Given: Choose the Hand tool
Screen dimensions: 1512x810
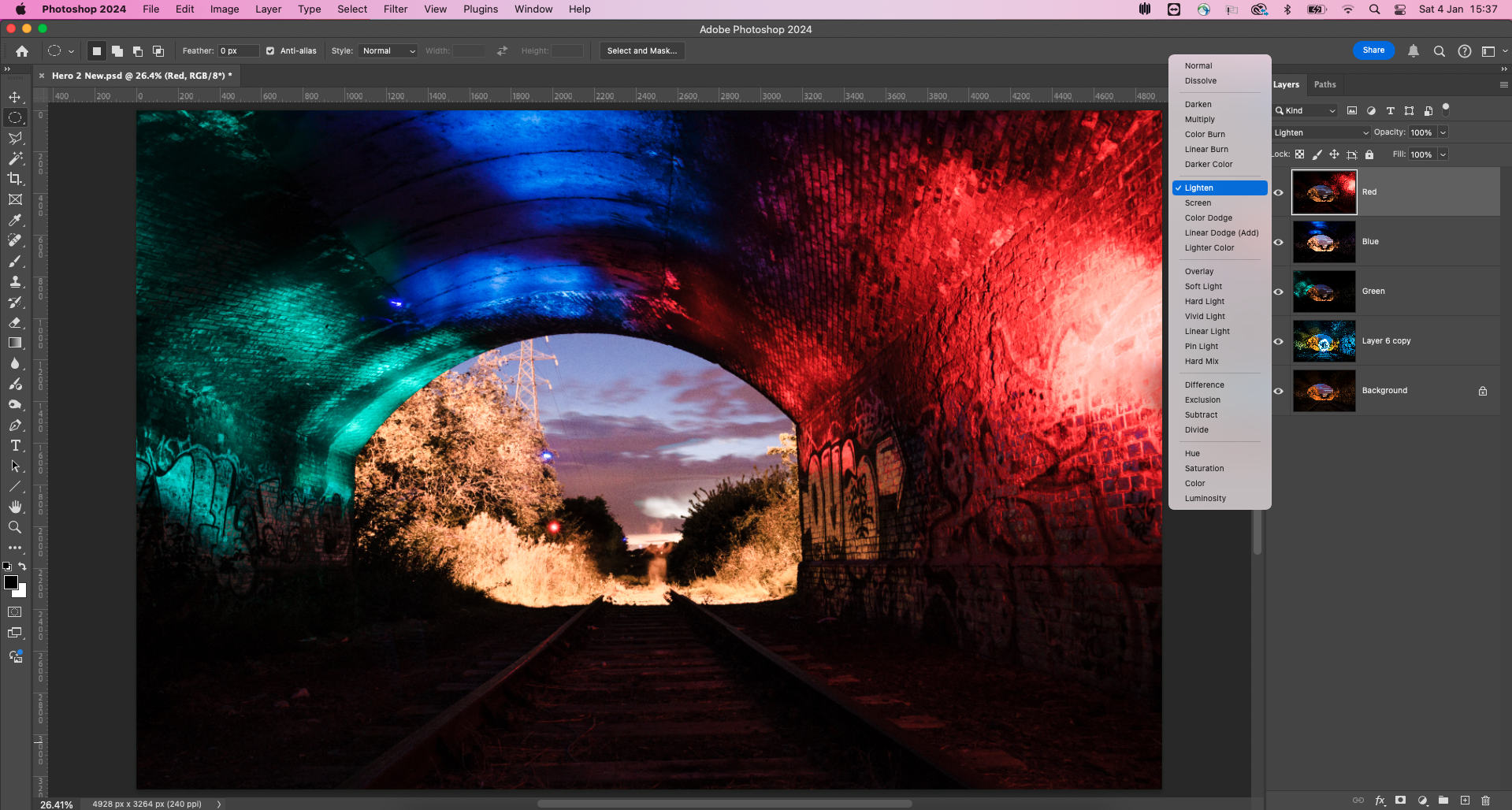Looking at the screenshot, I should point(15,507).
